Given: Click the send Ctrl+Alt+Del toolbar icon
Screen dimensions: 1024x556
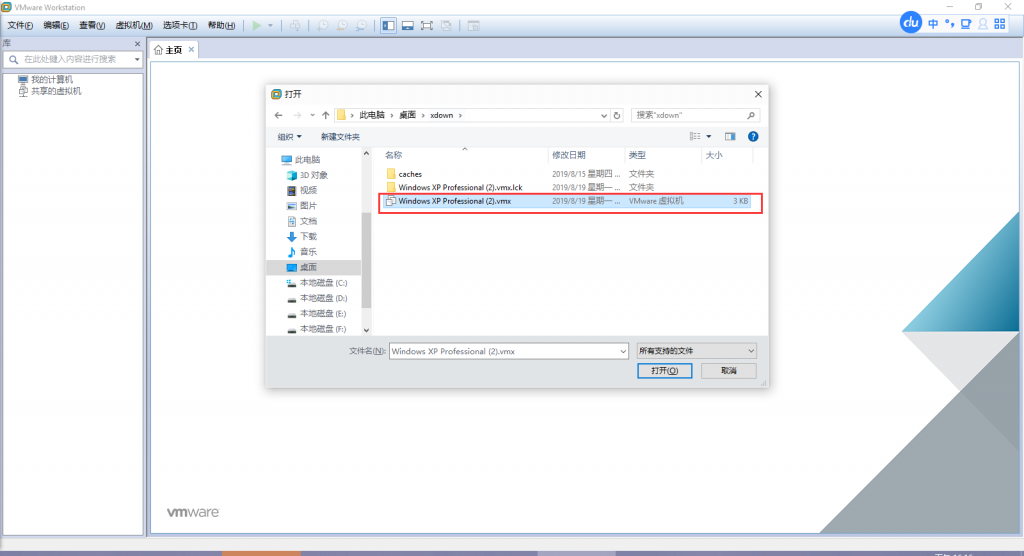Looking at the screenshot, I should pos(295,25).
